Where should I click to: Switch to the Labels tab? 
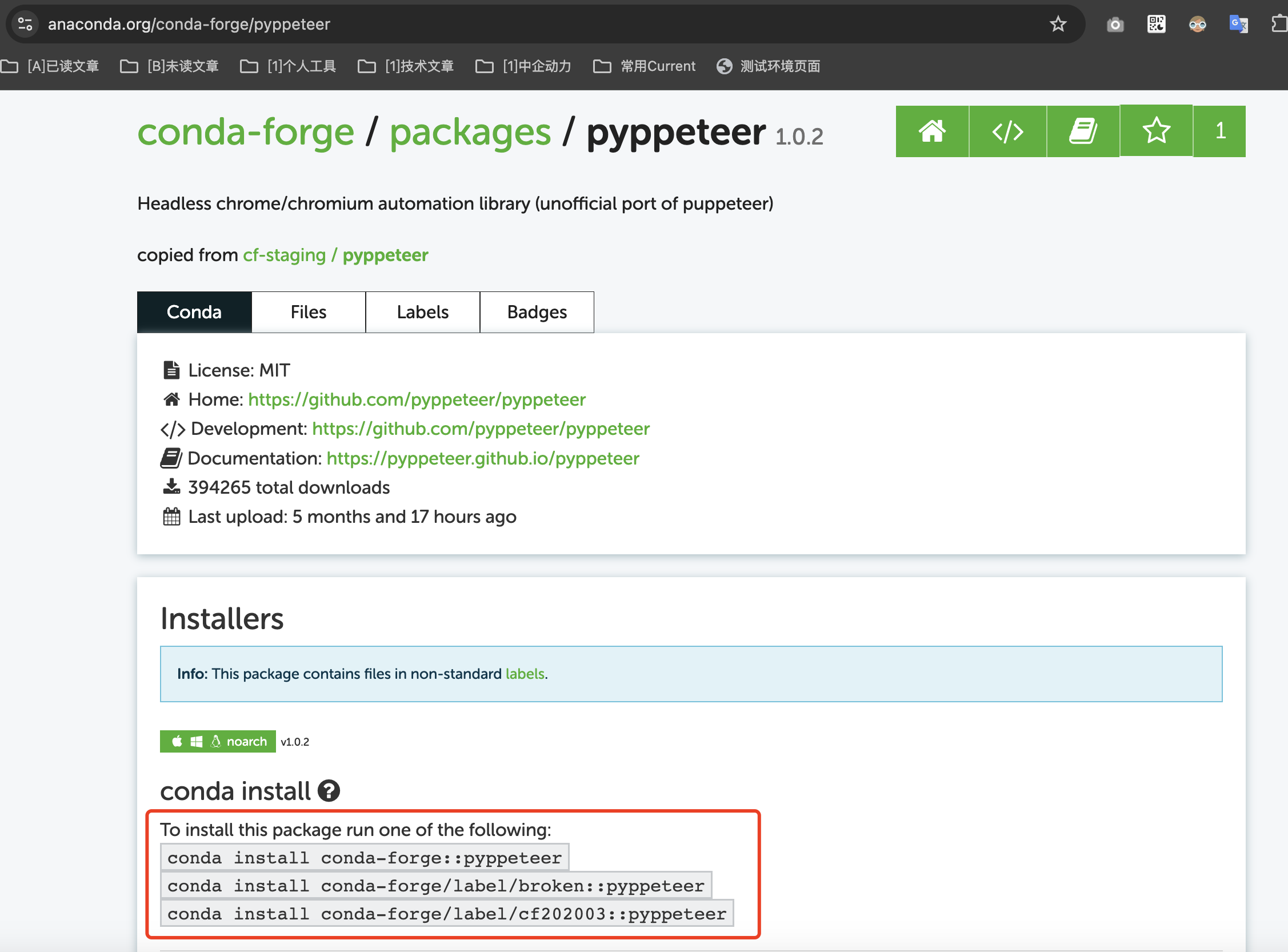coord(422,312)
